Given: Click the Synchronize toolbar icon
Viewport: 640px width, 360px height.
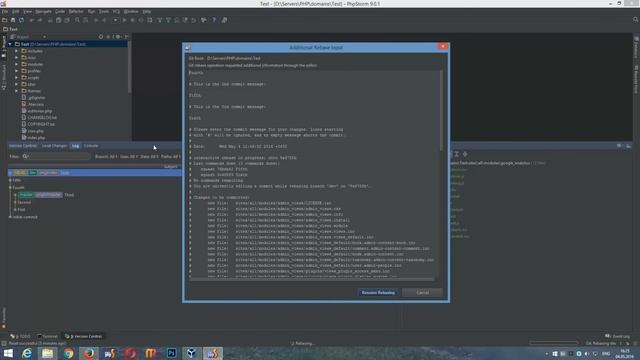Looking at the screenshot, I should (x=21, y=20).
